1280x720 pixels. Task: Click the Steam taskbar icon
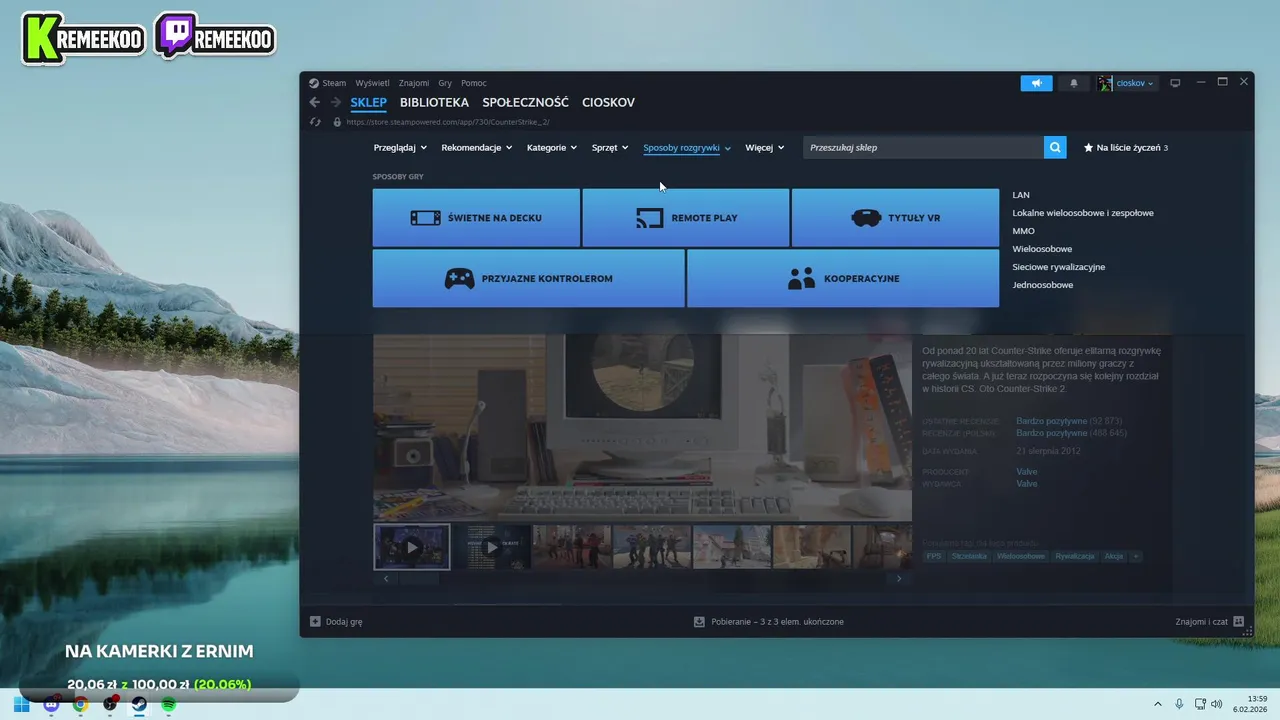pos(139,704)
